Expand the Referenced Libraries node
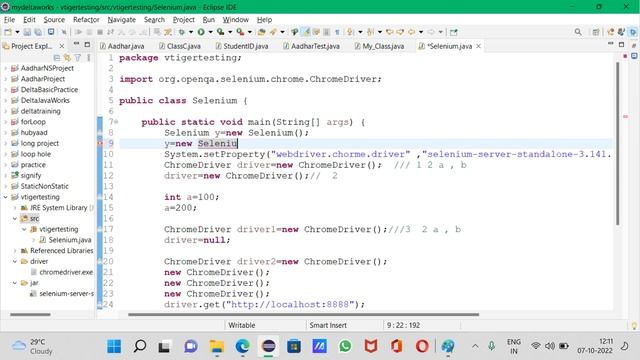Screen dimensions: 640x360 tap(15, 251)
